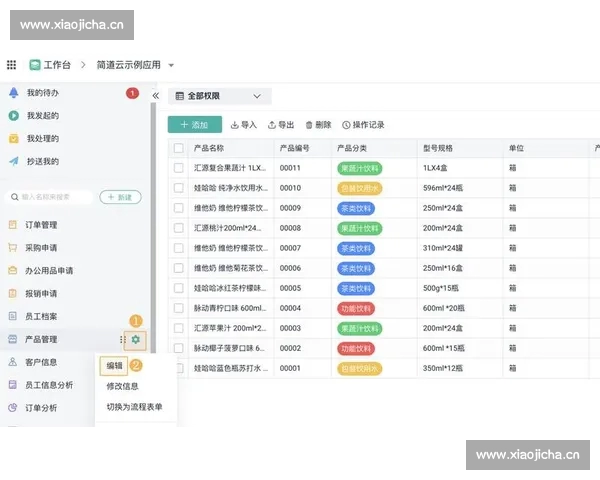Viewport: 600px width, 480px height.
Task: Click the yellow category tag in row 00010
Action: [x=360, y=188]
